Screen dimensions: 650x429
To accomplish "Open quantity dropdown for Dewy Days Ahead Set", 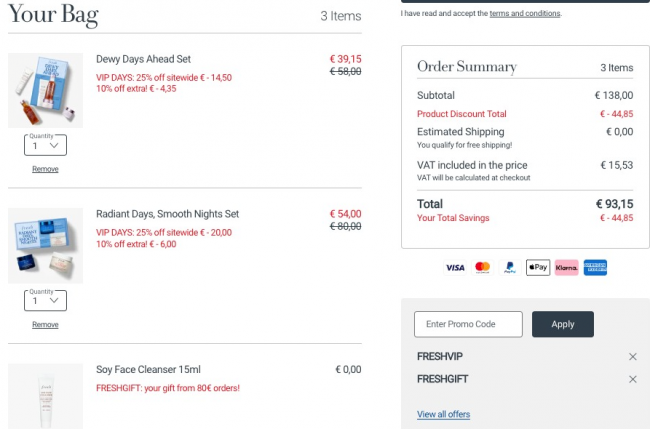I will pos(46,145).
